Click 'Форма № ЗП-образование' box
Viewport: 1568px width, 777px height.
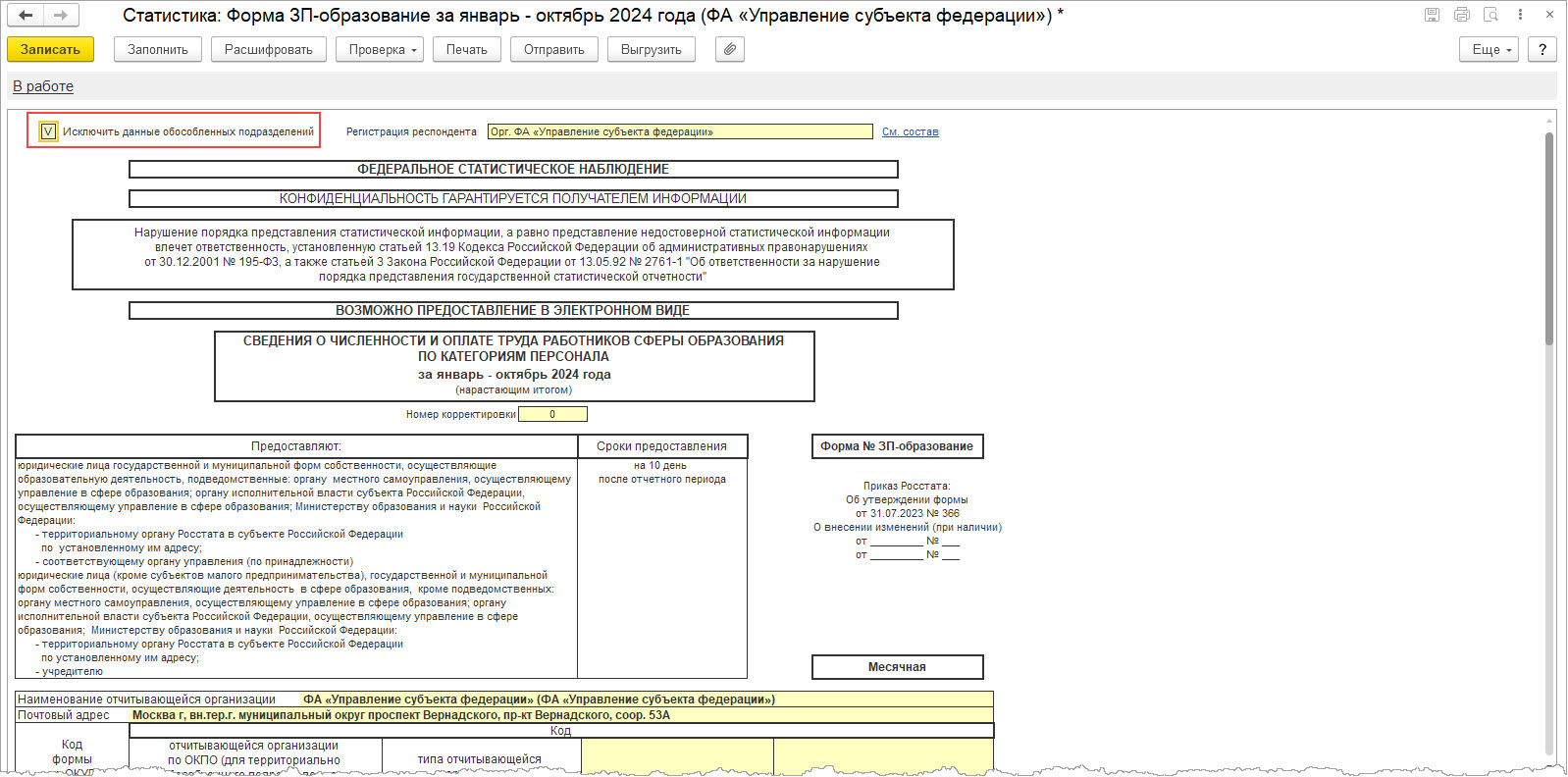pos(897,446)
